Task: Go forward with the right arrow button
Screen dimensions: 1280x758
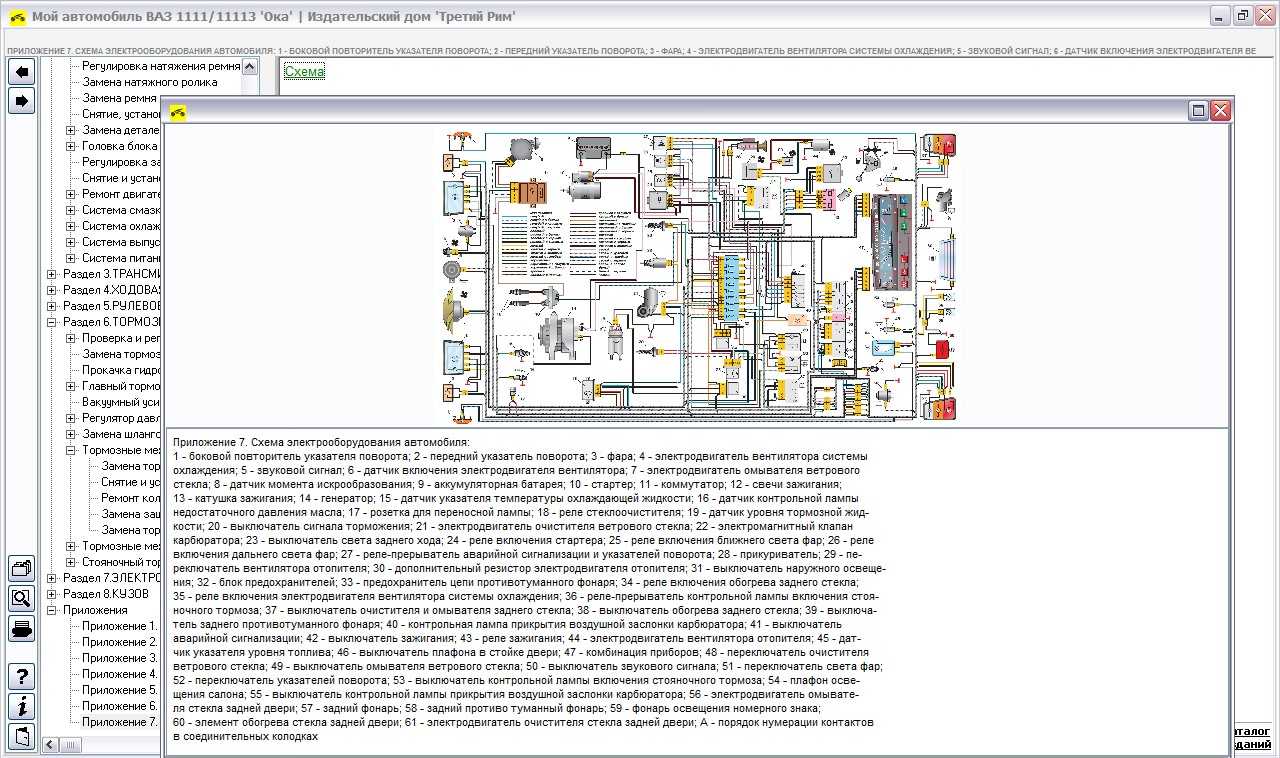Action: 21,100
